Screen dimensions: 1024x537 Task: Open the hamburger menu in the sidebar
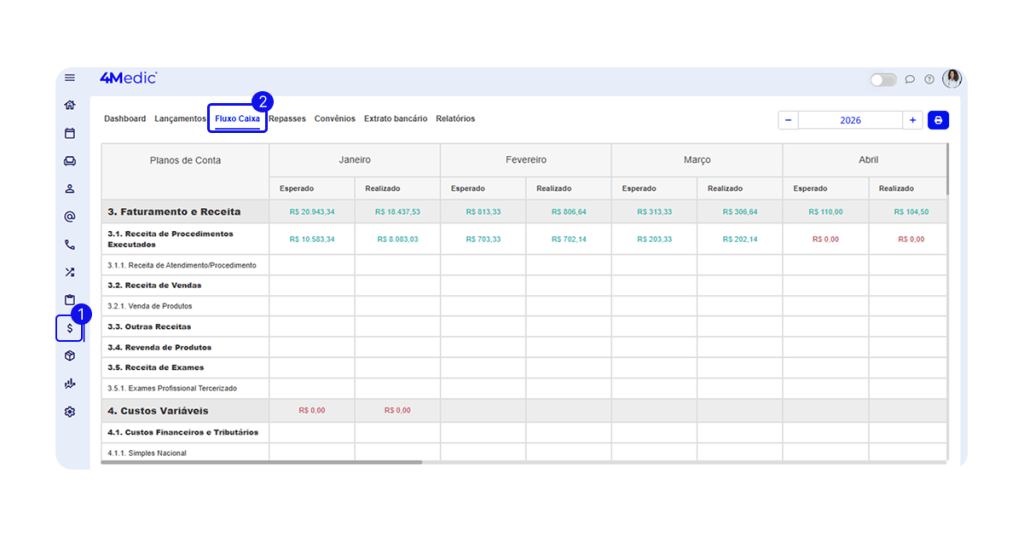tap(69, 78)
